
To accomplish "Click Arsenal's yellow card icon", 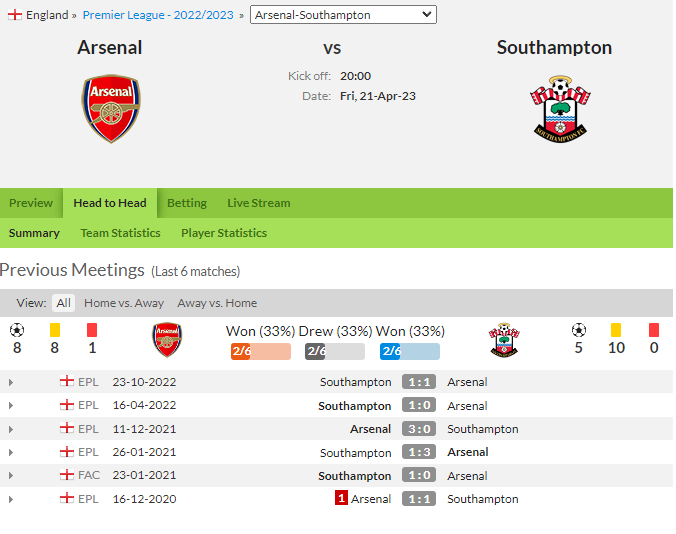I will point(55,330).
